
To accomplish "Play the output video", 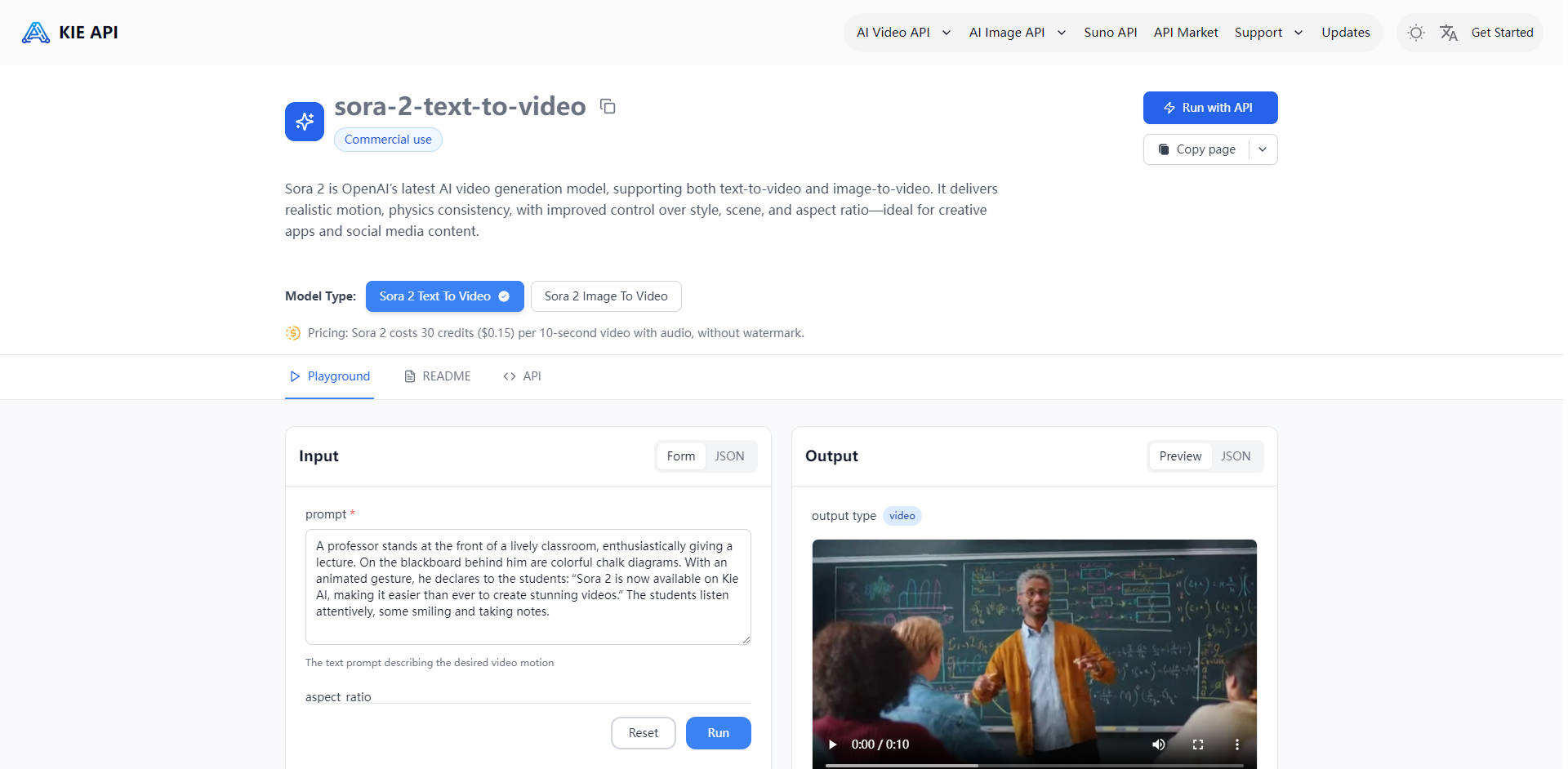I will (832, 745).
